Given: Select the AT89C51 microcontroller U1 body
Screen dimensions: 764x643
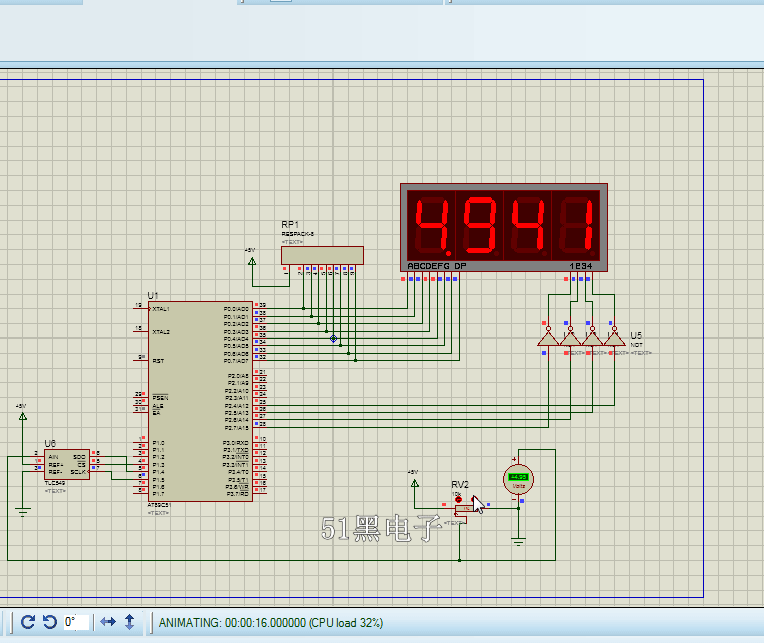Looking at the screenshot, I should coord(200,401).
